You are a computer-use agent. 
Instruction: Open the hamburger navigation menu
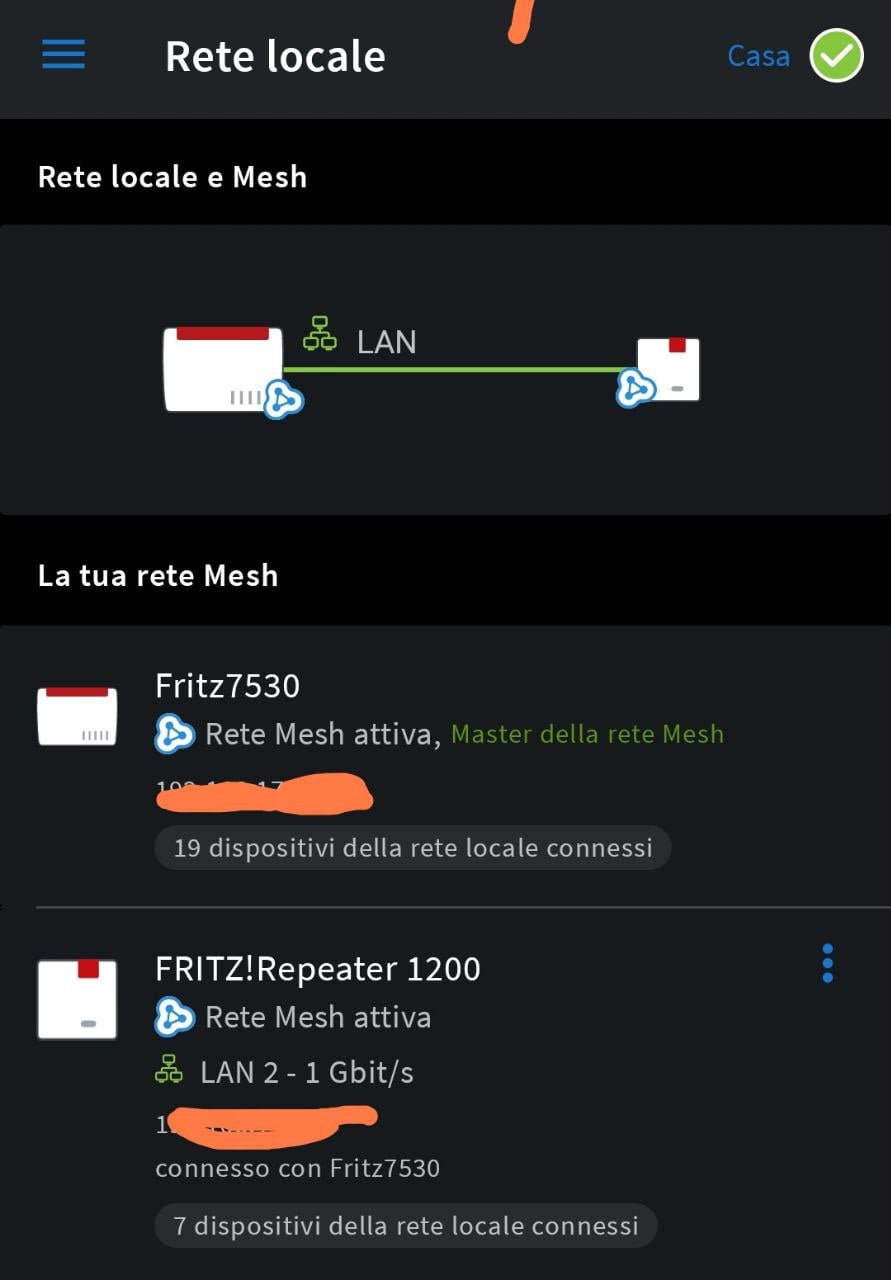pyautogui.click(x=63, y=54)
